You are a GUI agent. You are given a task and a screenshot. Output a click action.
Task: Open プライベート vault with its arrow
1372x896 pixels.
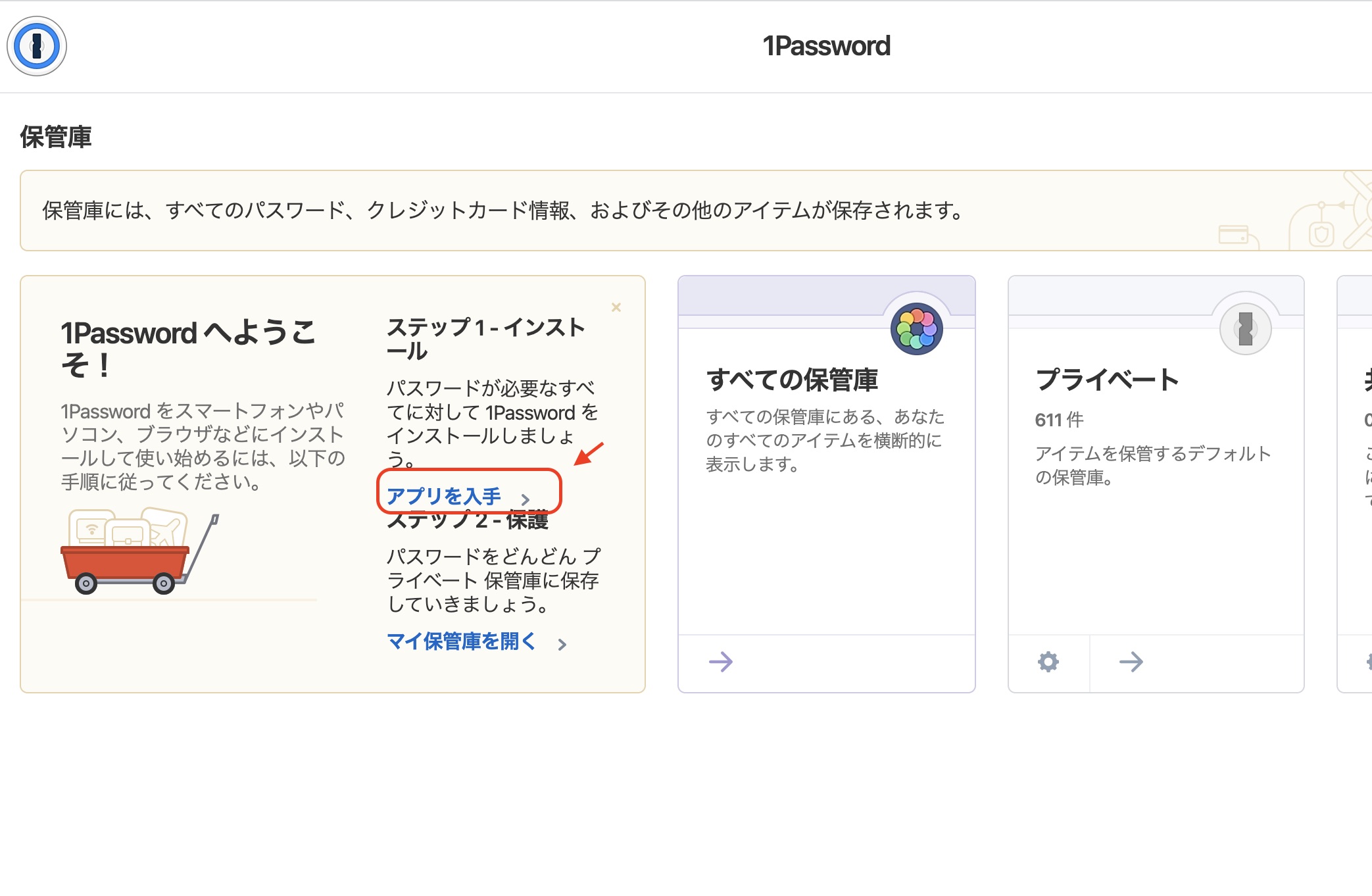1131,661
